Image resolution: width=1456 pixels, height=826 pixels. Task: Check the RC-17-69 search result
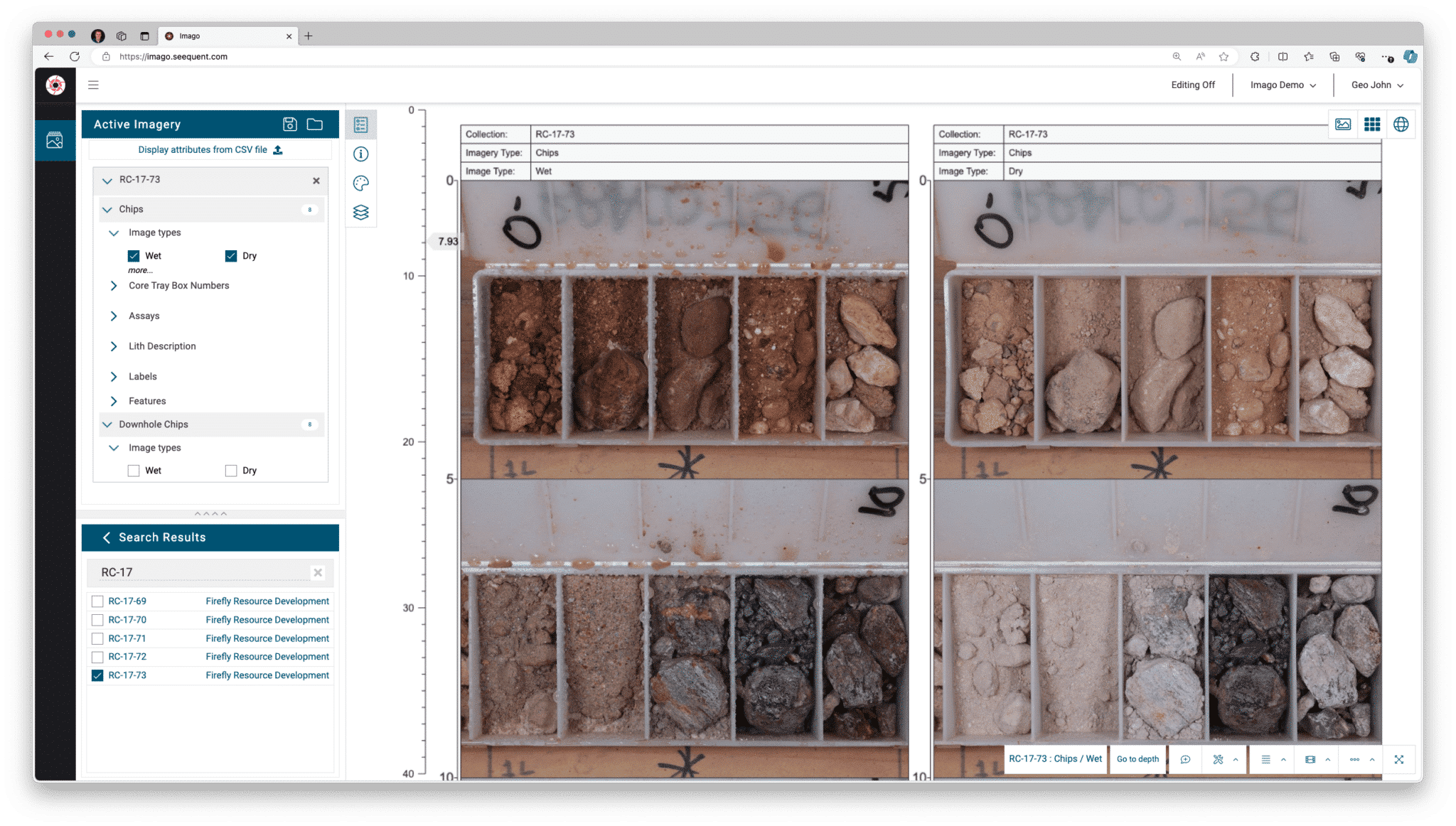(x=97, y=601)
